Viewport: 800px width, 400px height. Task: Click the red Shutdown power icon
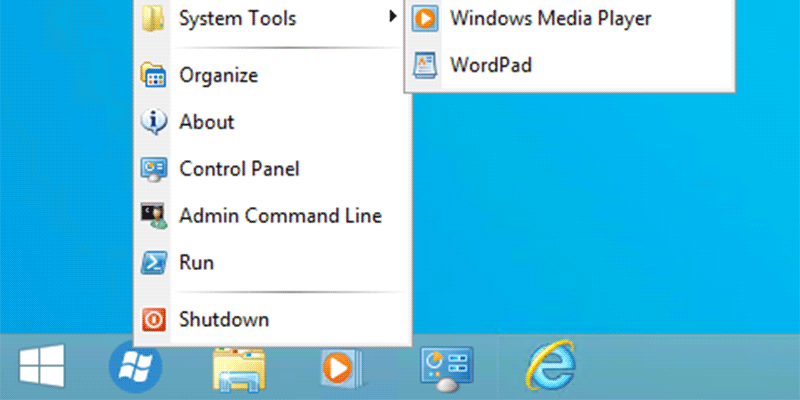154,320
